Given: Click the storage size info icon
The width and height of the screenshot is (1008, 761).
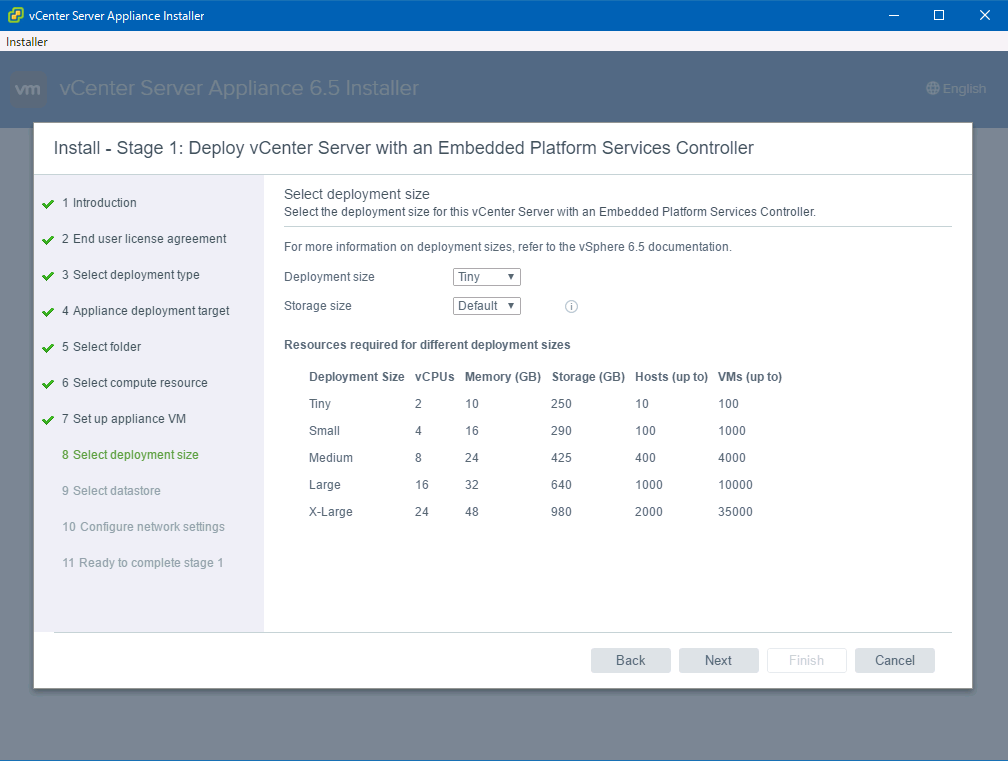Looking at the screenshot, I should pos(571,307).
